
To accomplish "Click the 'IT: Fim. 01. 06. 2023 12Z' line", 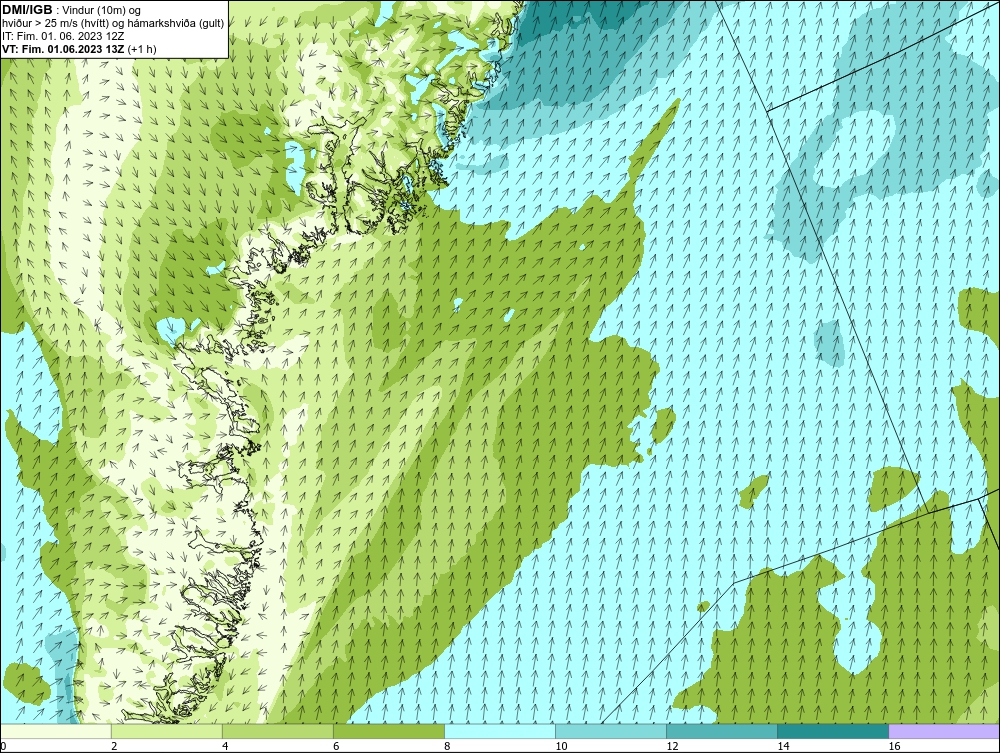I will (63, 36).
